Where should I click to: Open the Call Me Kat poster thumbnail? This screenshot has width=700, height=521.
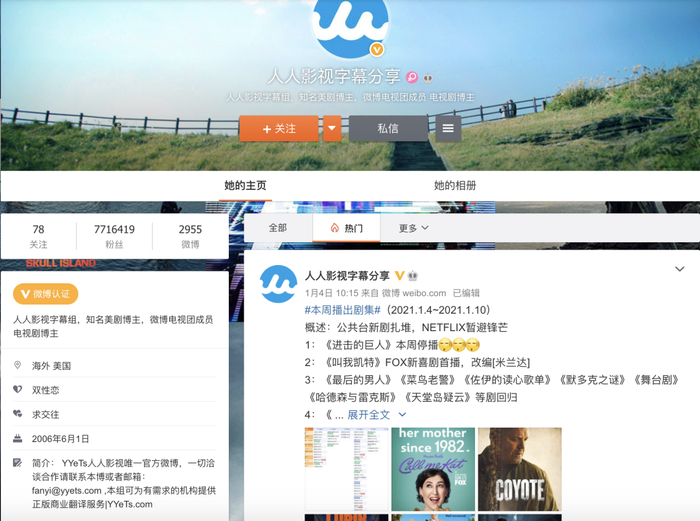433,469
